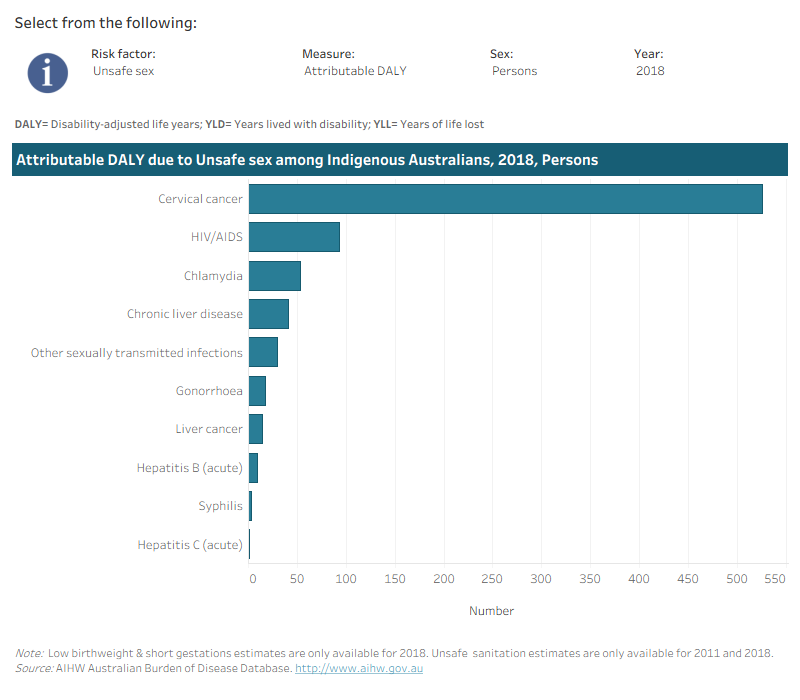Open the Sex dropdown showing Persons
Image resolution: width=800 pixels, height=700 pixels.
(514, 71)
